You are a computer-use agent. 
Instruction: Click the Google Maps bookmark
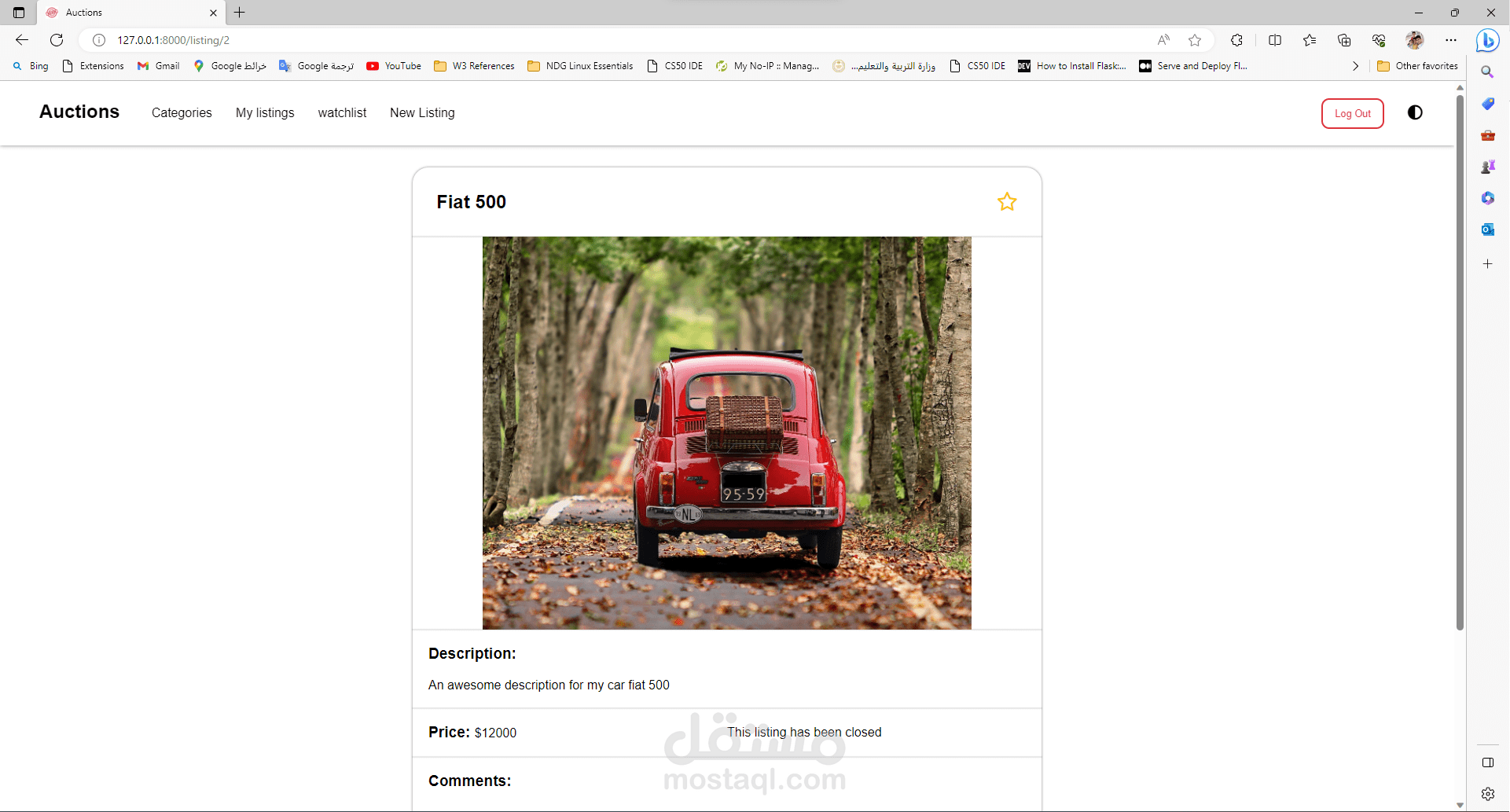[x=230, y=66]
